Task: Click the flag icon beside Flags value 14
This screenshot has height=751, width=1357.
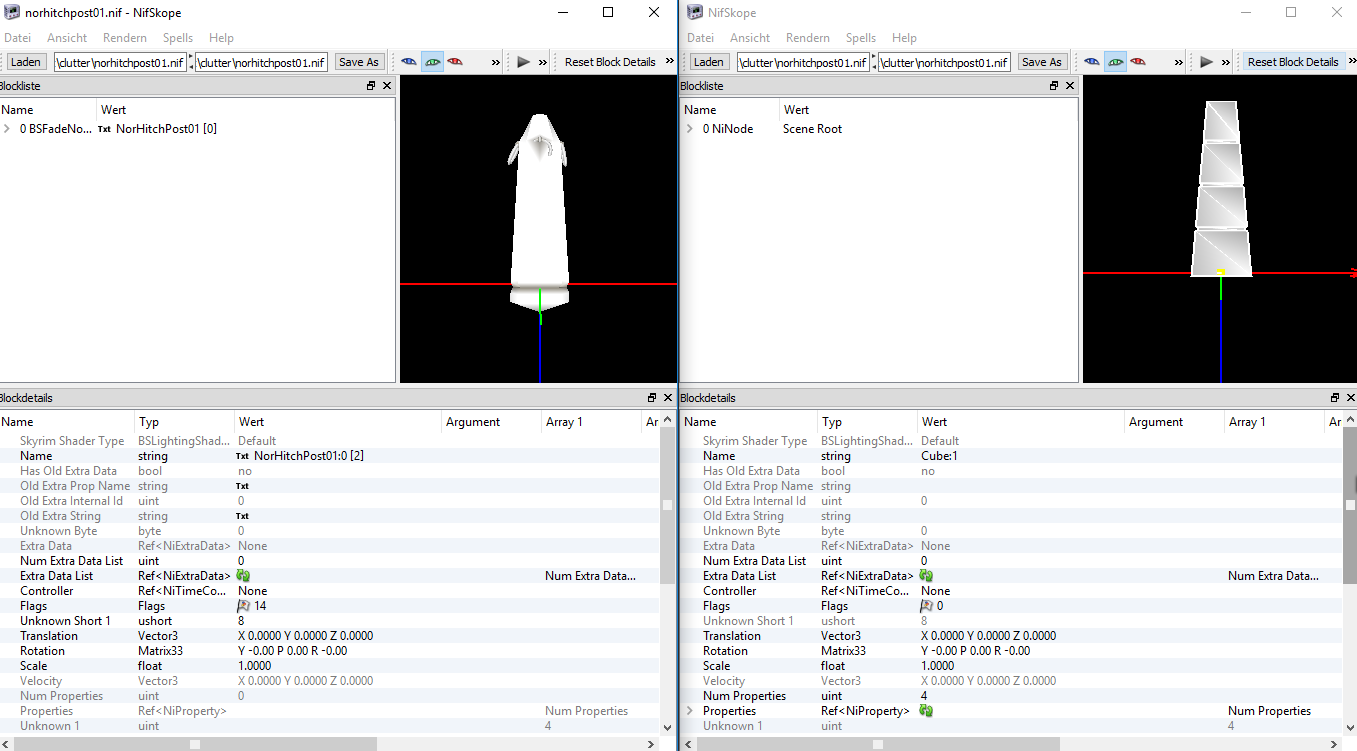Action: pyautogui.click(x=243, y=606)
